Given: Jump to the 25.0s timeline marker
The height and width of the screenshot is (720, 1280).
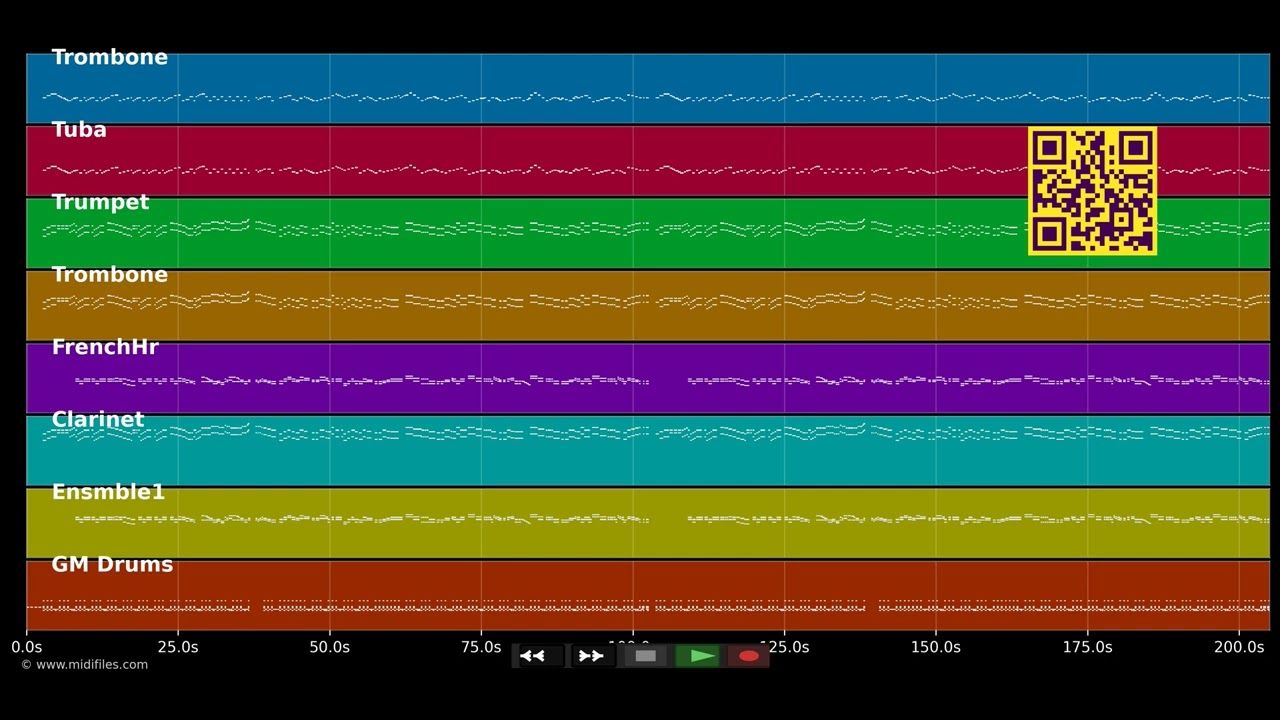Looking at the screenshot, I should click(x=178, y=647).
